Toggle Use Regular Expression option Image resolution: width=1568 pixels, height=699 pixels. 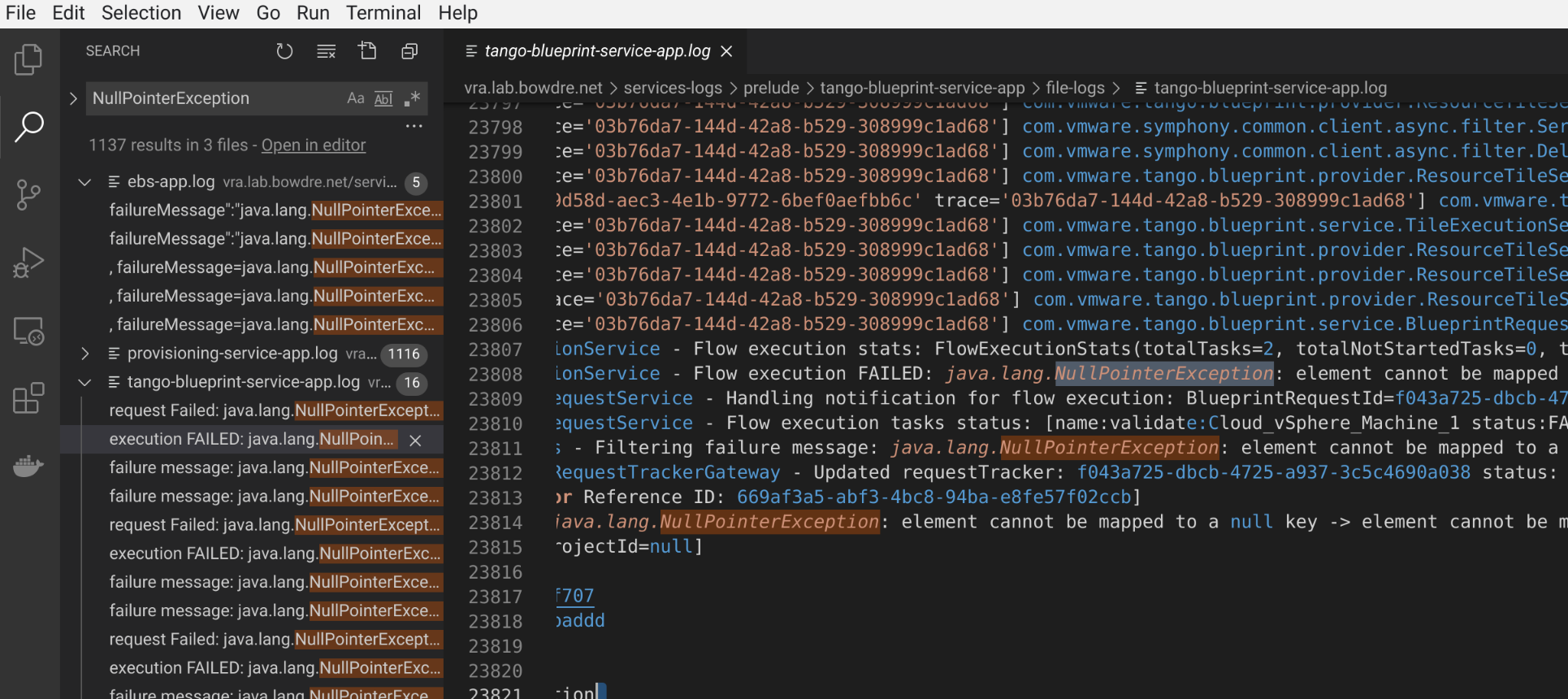413,98
